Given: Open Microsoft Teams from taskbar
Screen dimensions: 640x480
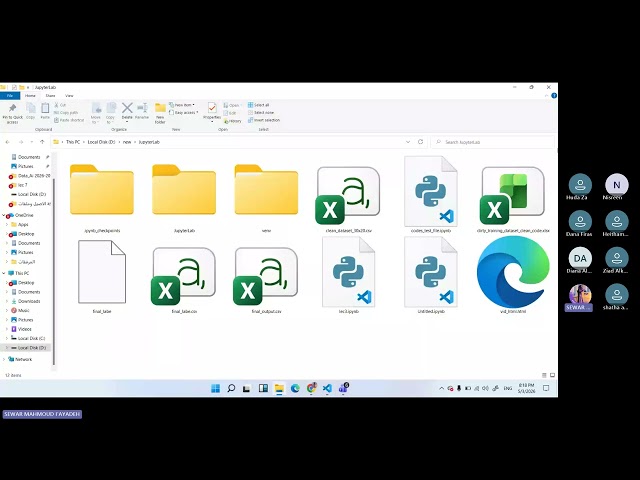Looking at the screenshot, I should [343, 388].
